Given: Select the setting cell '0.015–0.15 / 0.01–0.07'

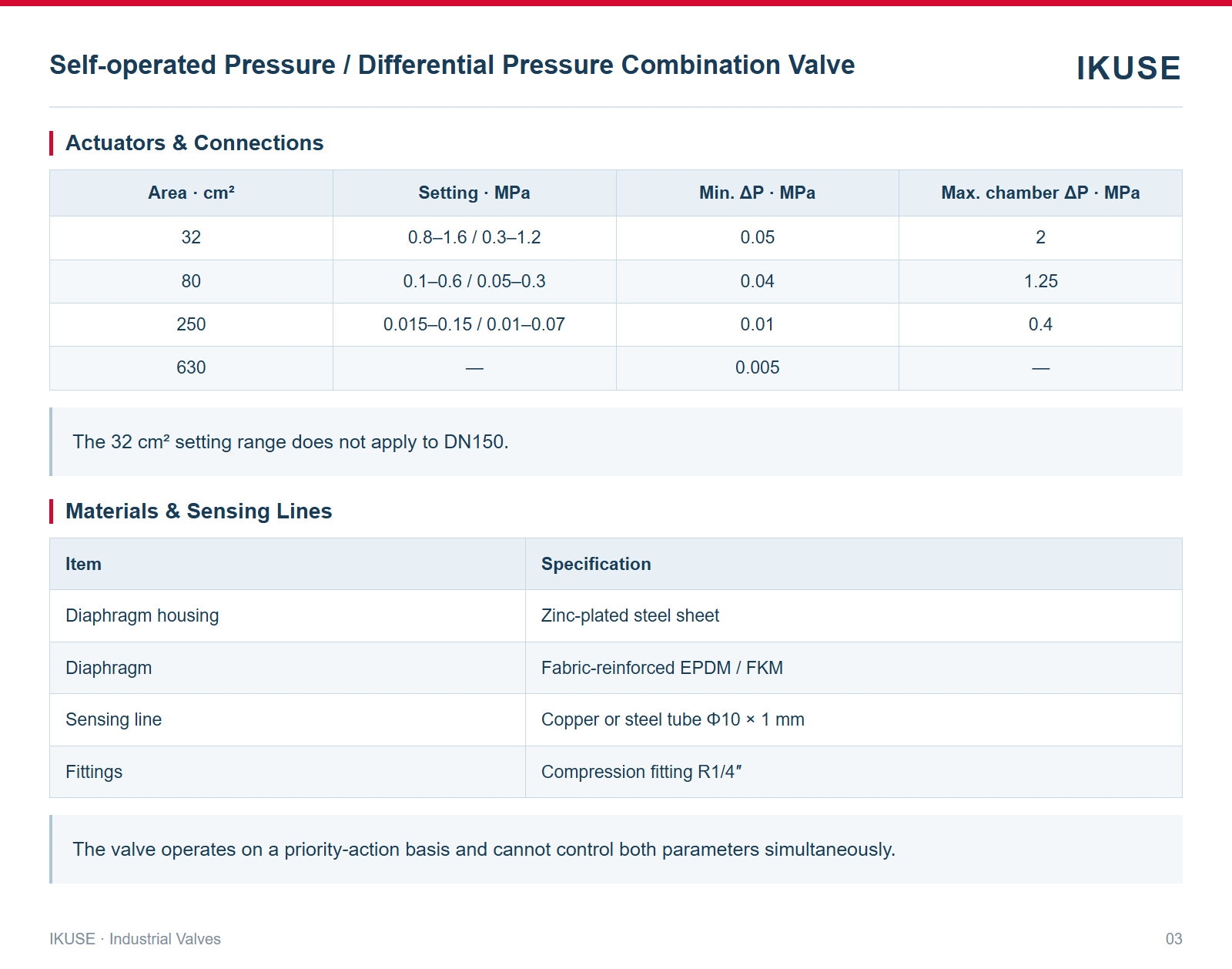Looking at the screenshot, I should pyautogui.click(x=474, y=324).
